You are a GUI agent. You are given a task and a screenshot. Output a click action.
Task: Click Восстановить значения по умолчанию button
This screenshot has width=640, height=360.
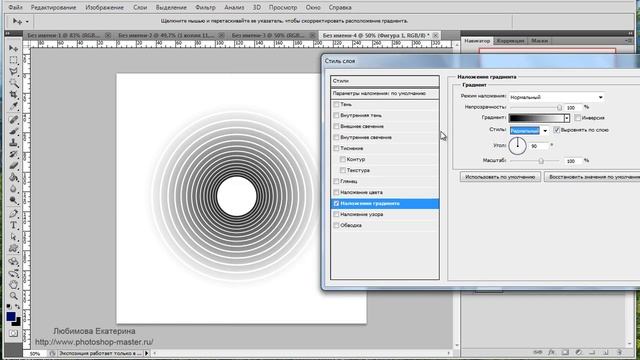[x=592, y=177]
